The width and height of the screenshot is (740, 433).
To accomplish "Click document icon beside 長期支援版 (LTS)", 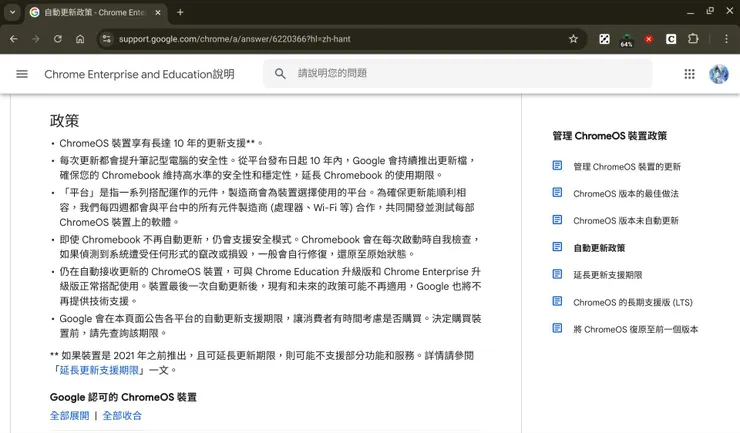I will [x=557, y=301].
